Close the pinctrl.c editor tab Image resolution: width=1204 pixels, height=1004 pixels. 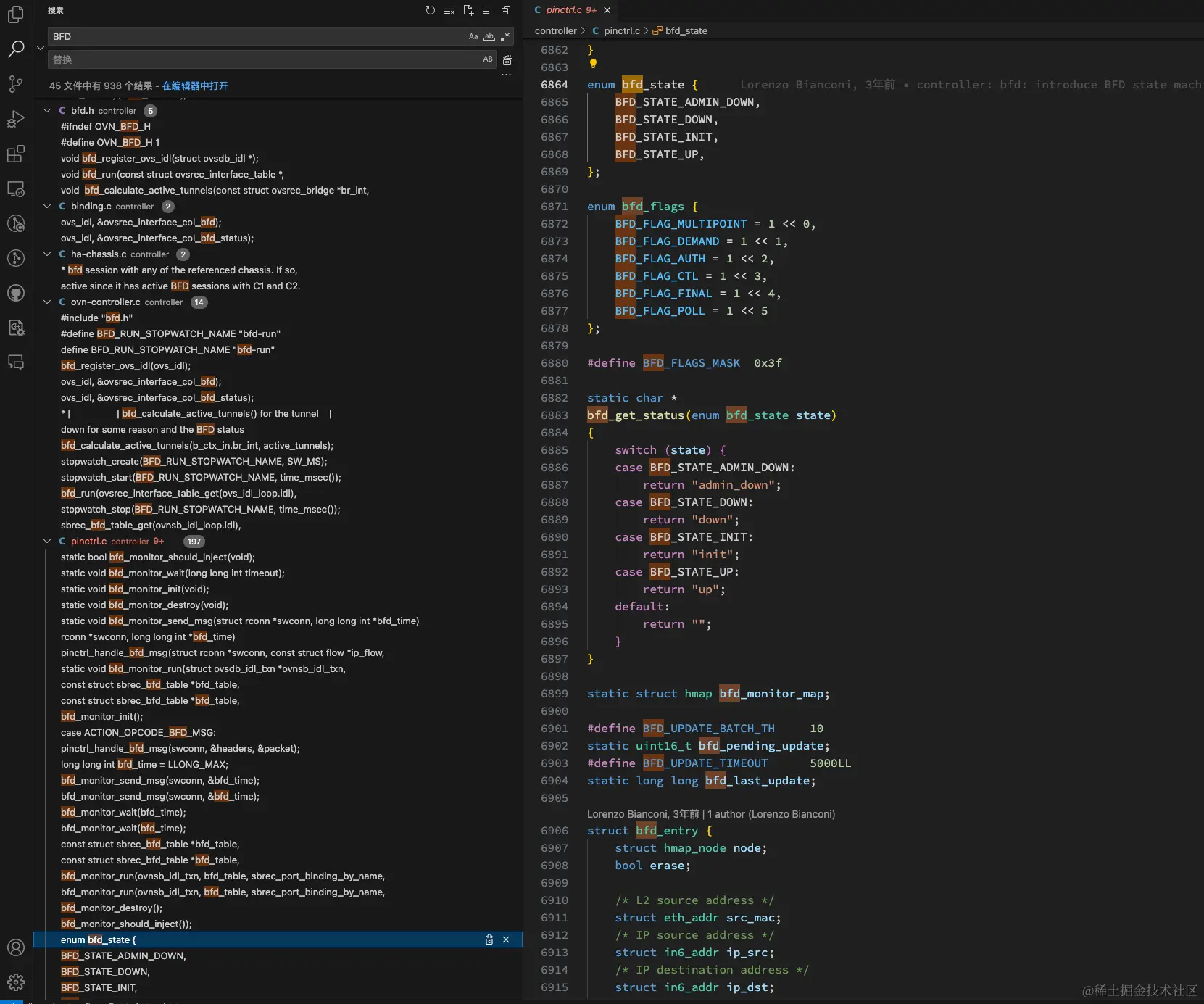(607, 10)
